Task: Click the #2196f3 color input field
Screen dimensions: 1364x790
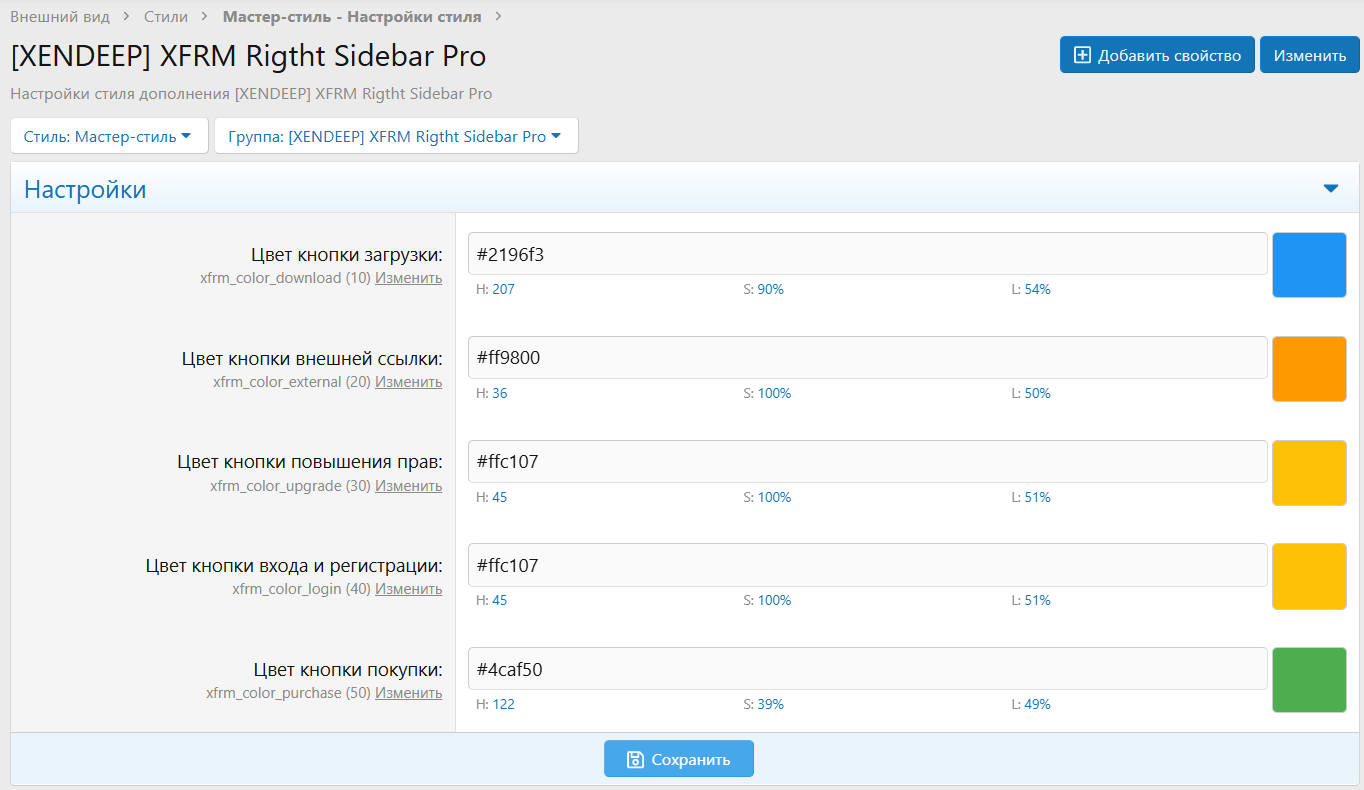Action: click(x=868, y=253)
